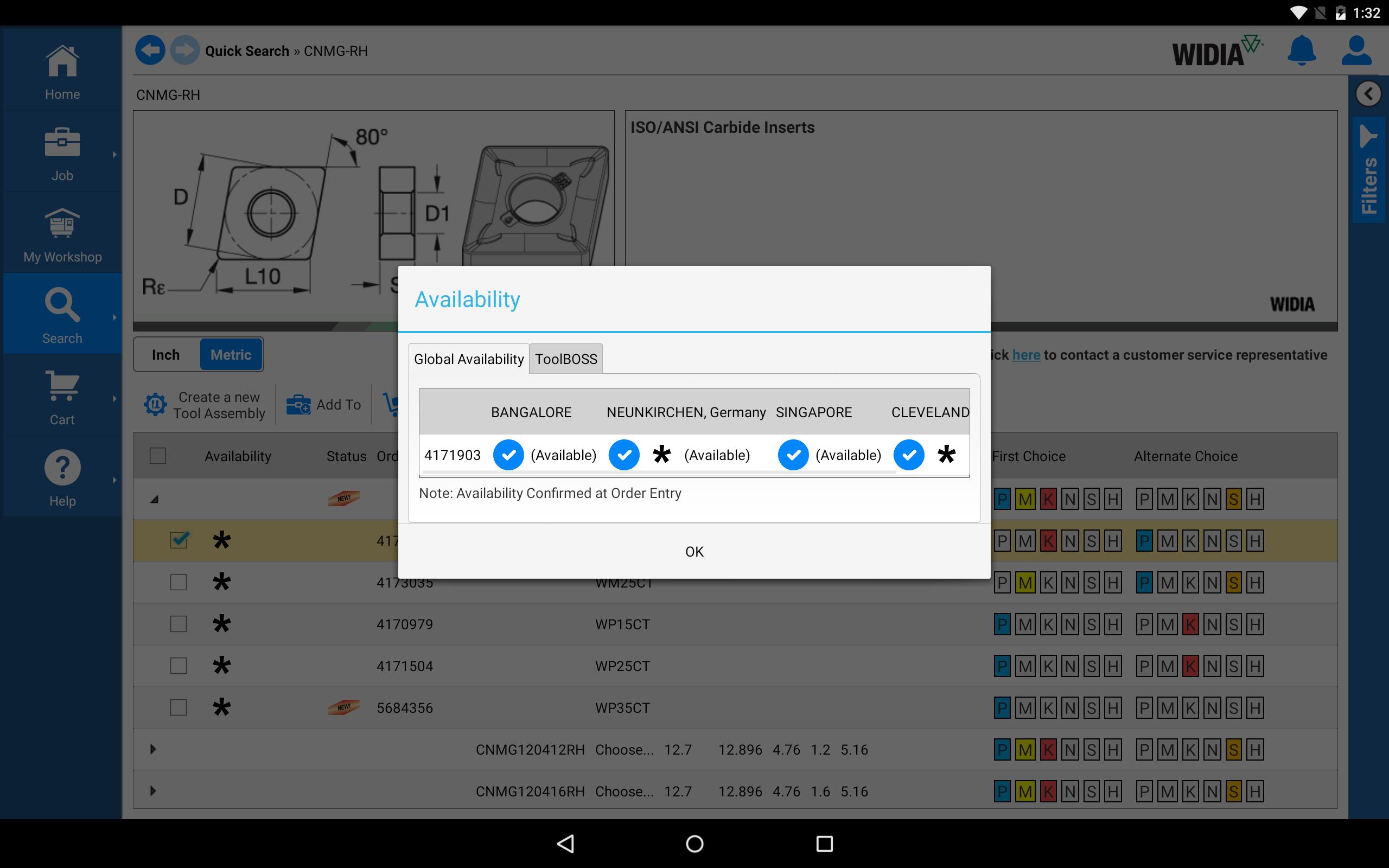Click the 'here' customer service link
1389x868 pixels.
pyautogui.click(x=1025, y=355)
